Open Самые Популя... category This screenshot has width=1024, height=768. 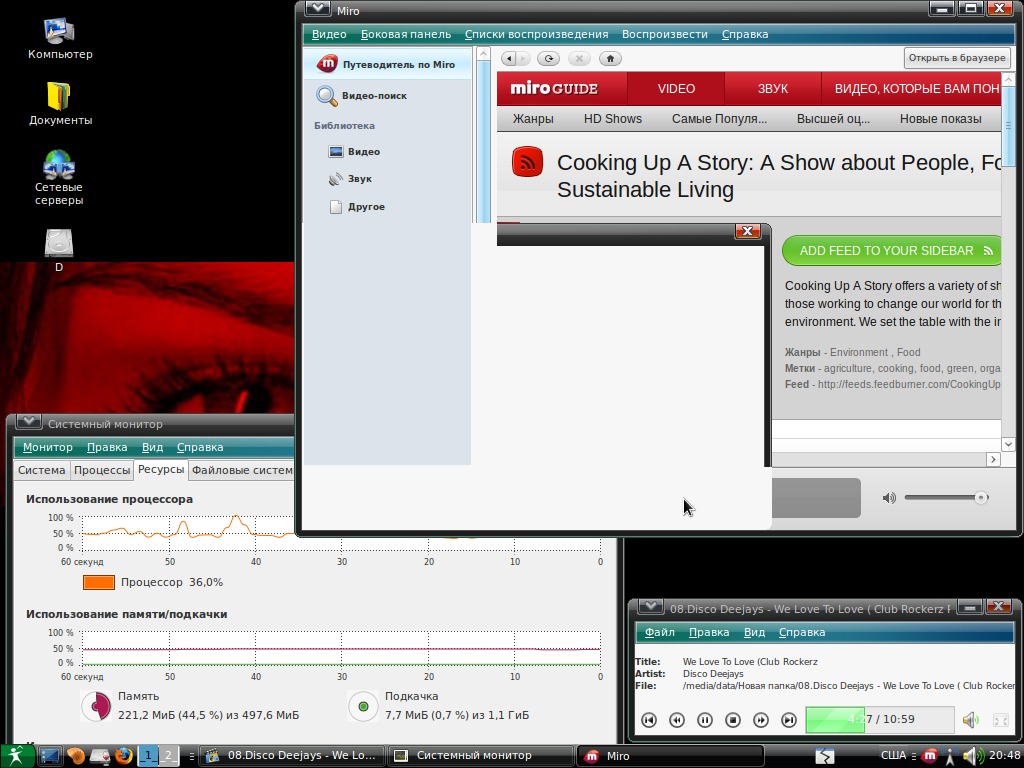[x=719, y=119]
